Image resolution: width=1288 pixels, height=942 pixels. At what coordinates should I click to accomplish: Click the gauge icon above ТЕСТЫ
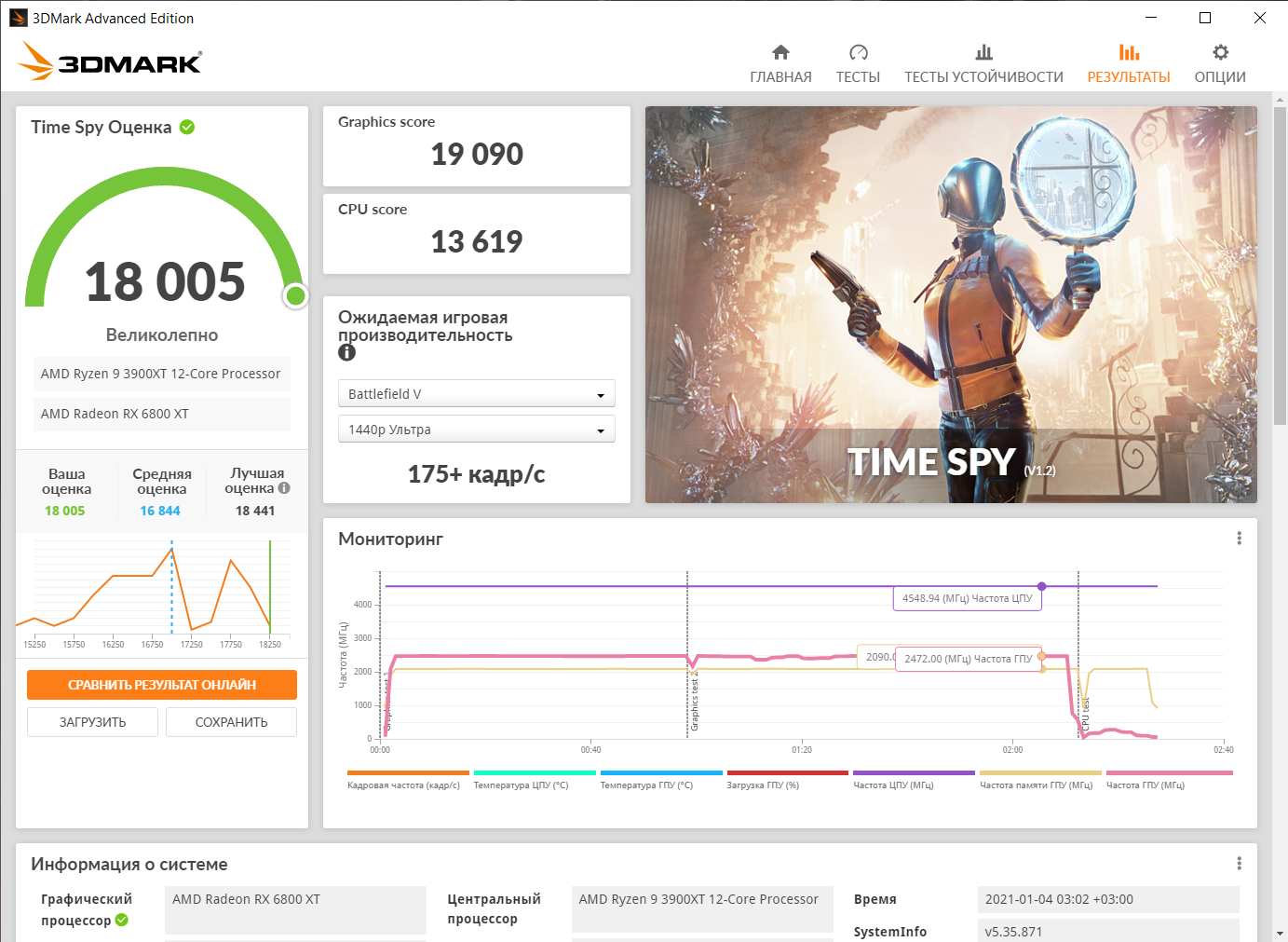coord(859,52)
